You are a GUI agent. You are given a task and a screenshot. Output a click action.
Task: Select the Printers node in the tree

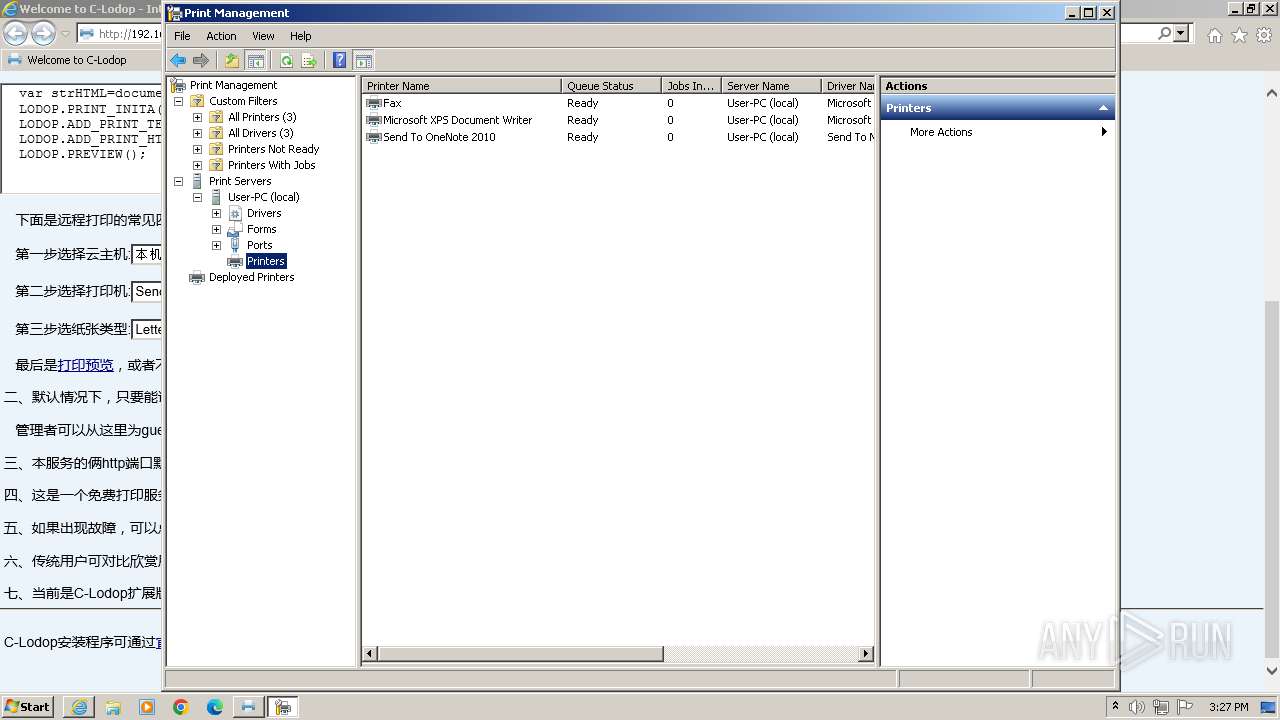pos(266,261)
